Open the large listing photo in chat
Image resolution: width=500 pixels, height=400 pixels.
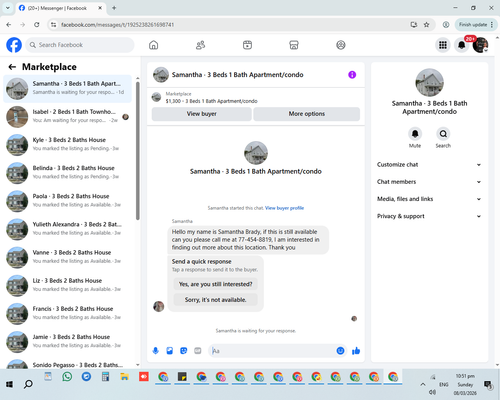(256, 153)
